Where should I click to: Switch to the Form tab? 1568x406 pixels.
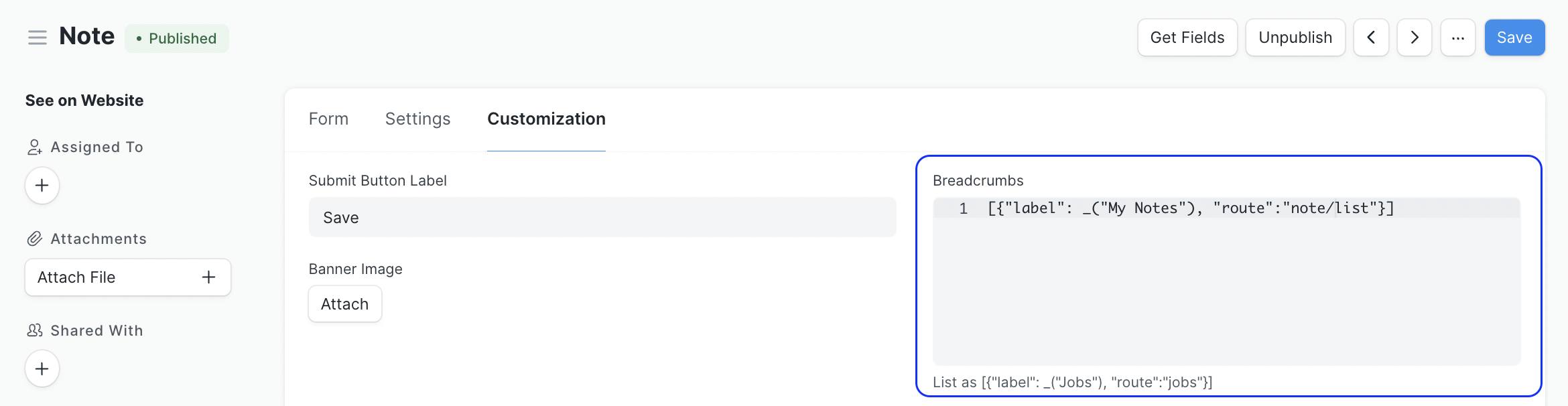click(x=328, y=119)
